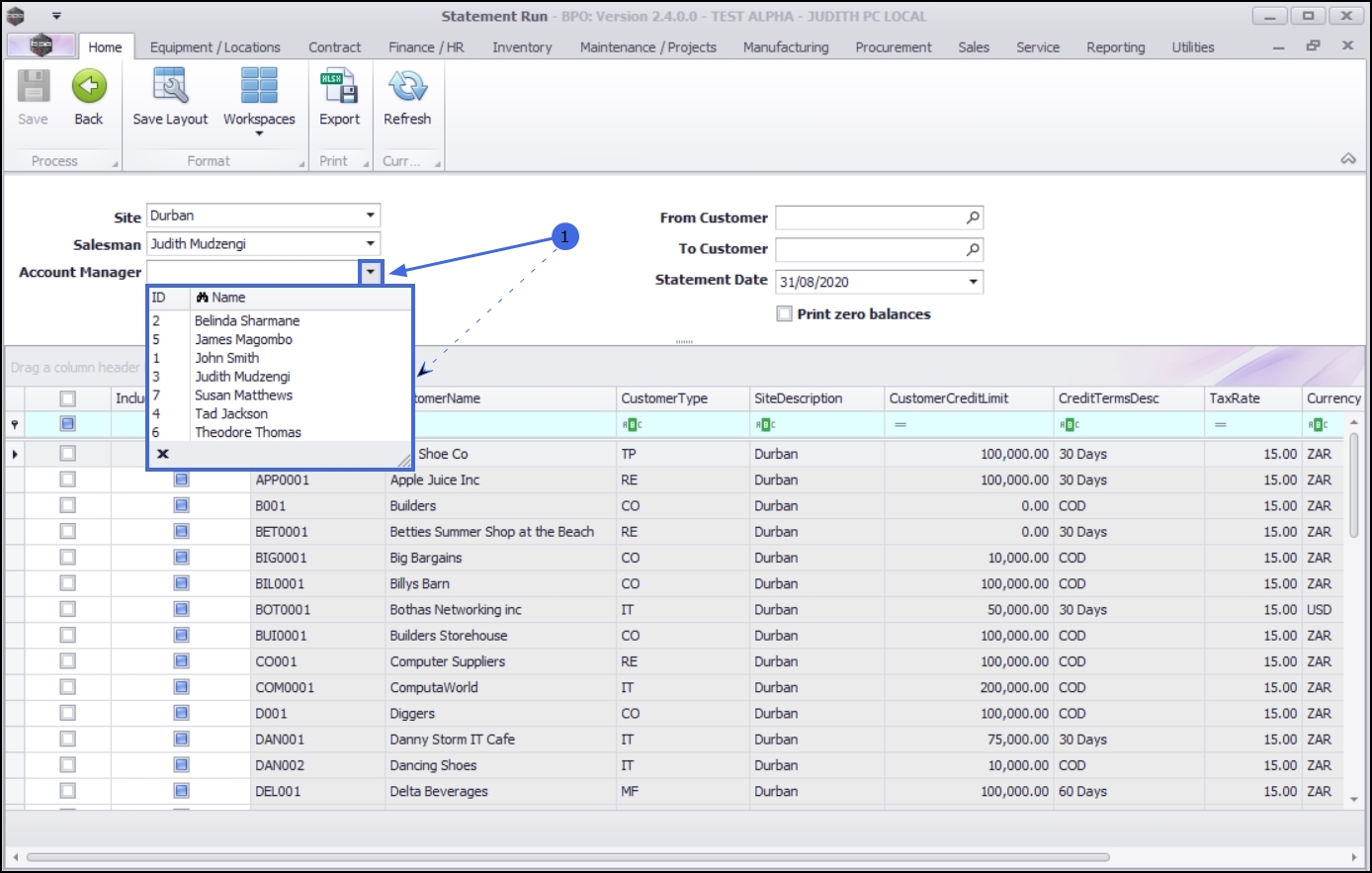Toggle the select-all checkbox in grid header
The image size is (1372, 873).
click(67, 398)
